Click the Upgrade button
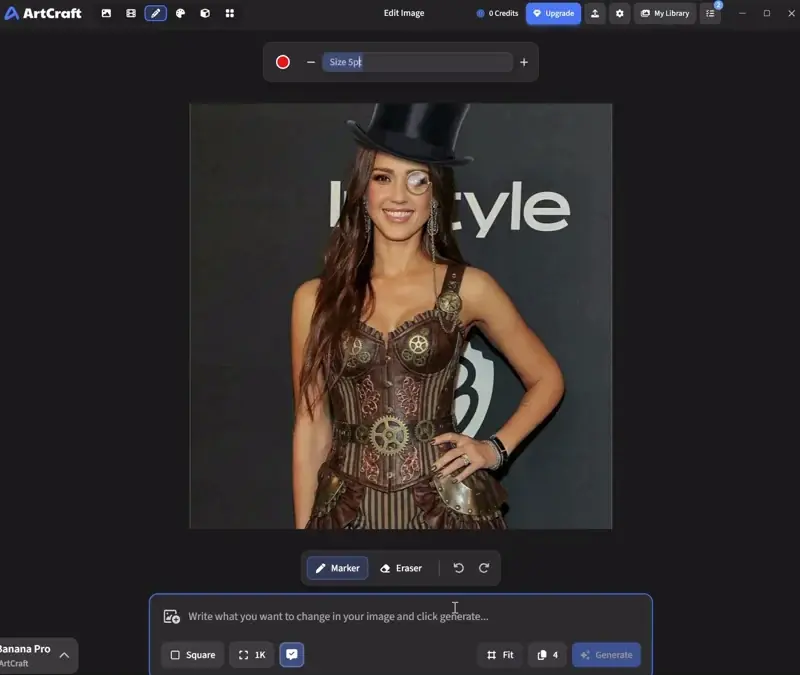 tap(554, 14)
